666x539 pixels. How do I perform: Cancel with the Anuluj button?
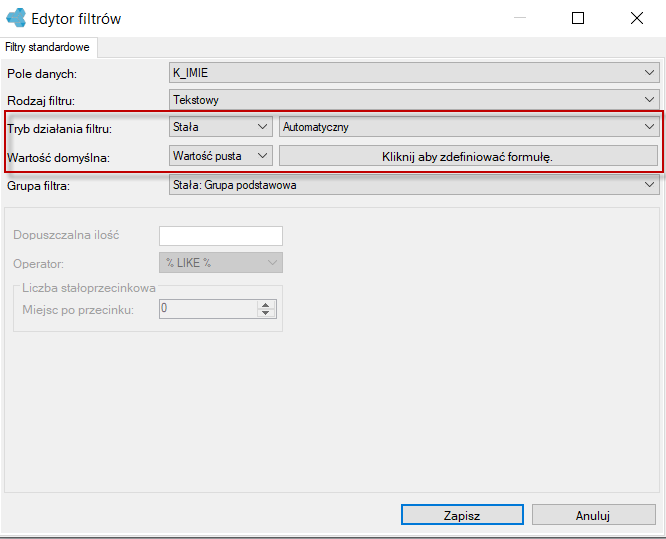(x=593, y=515)
